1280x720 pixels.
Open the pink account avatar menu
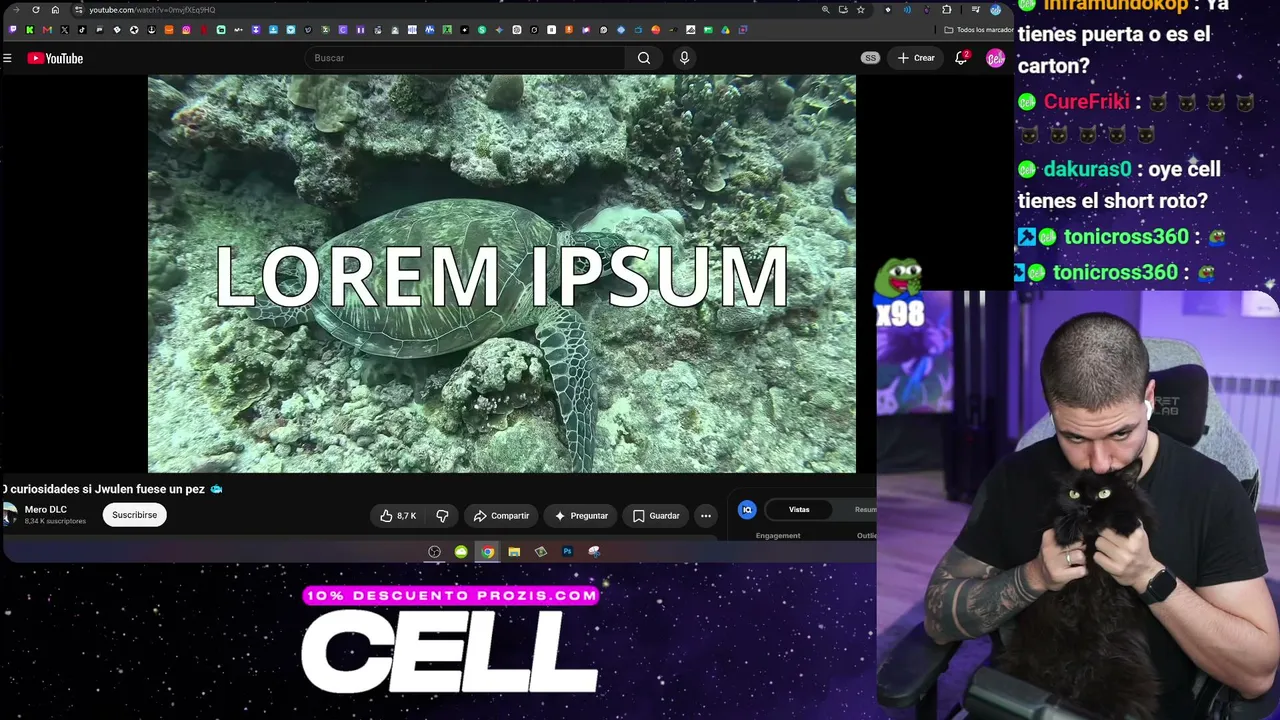point(995,58)
